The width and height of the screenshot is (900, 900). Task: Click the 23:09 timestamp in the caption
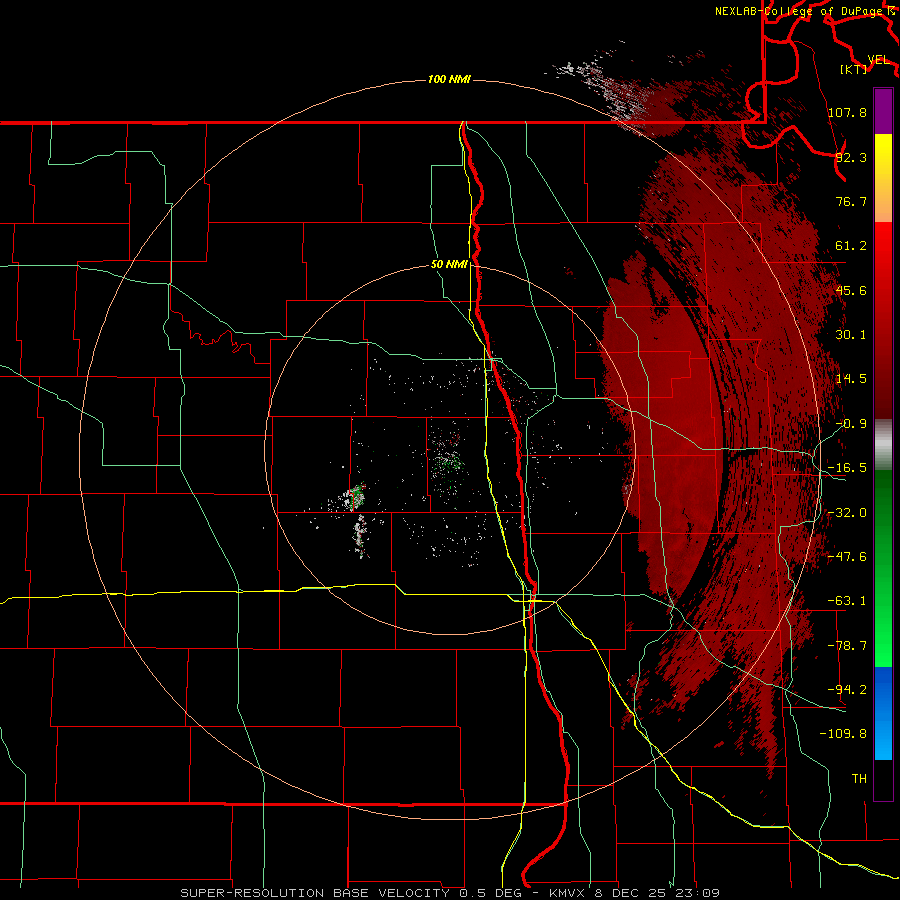pos(698,893)
